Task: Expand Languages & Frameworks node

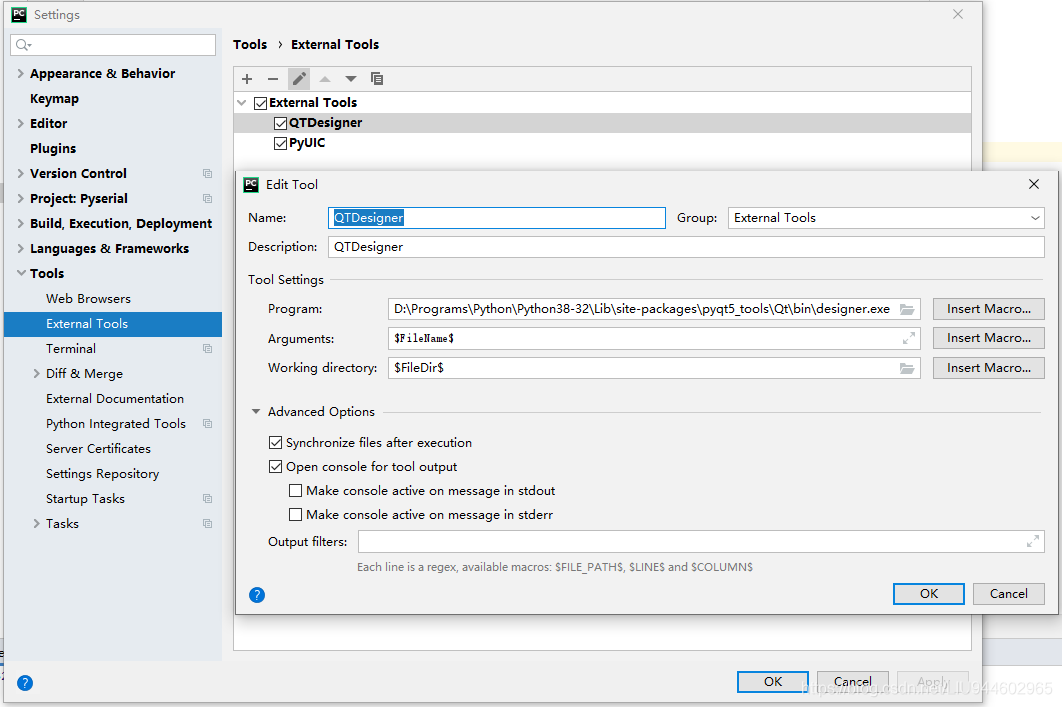Action: click(x=20, y=249)
